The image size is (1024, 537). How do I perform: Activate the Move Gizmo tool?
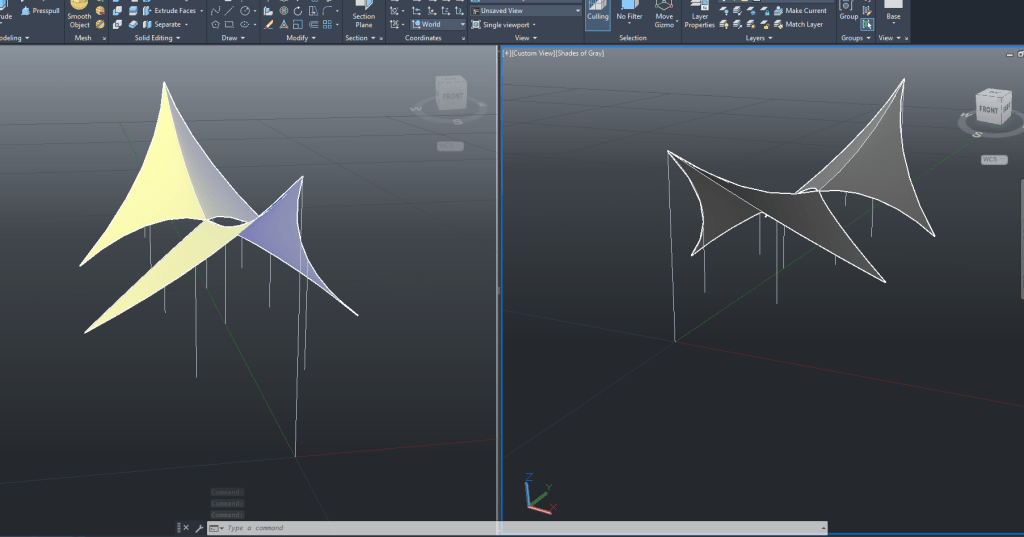click(664, 15)
